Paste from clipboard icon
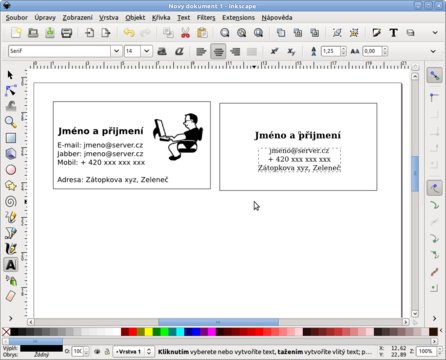 (x=202, y=33)
